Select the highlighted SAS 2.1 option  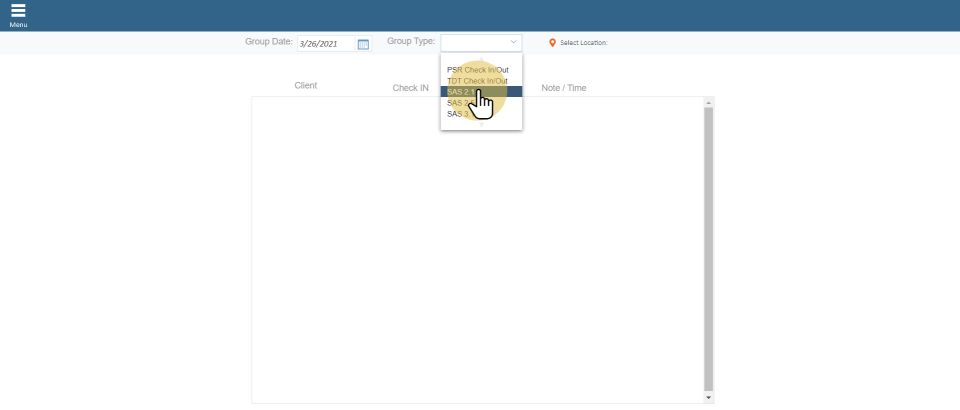tap(460, 92)
